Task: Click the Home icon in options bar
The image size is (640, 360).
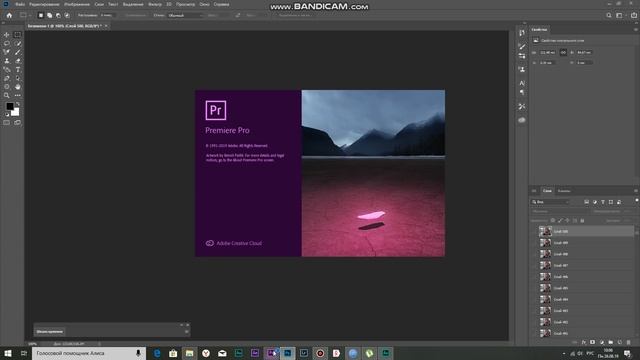Action: pos(9,16)
